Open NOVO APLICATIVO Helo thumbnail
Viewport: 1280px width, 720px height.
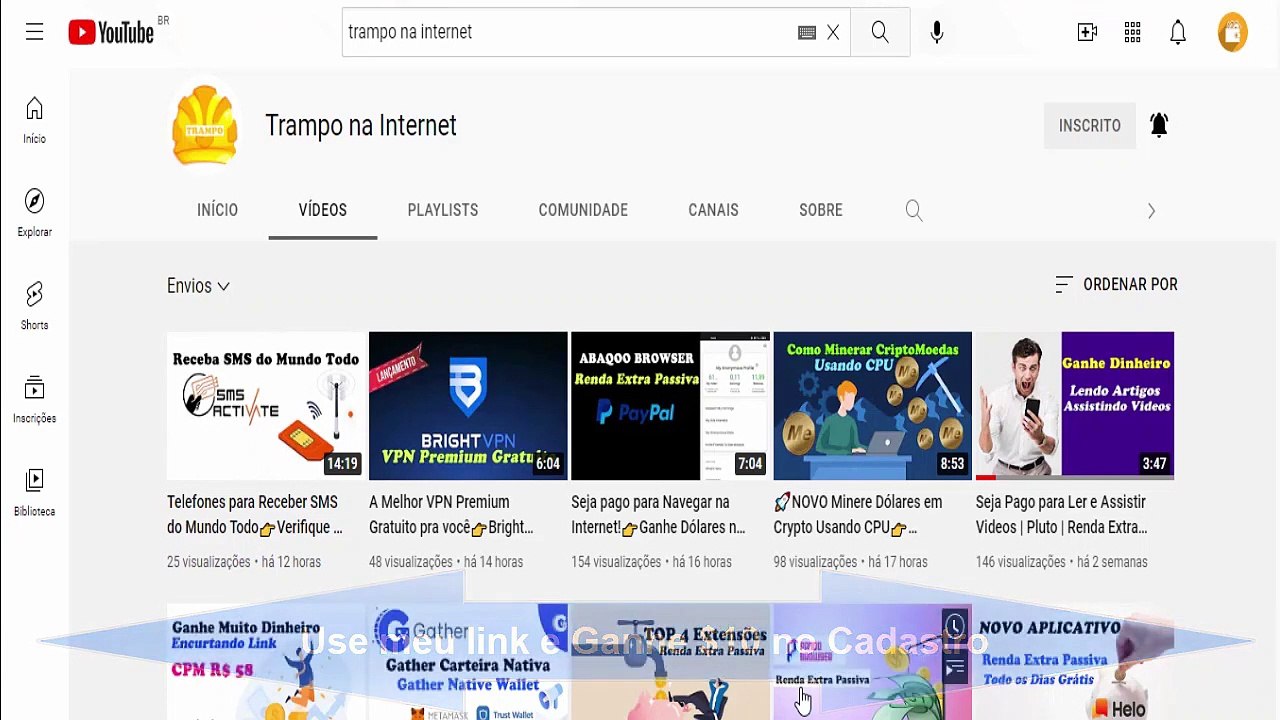(x=1075, y=662)
